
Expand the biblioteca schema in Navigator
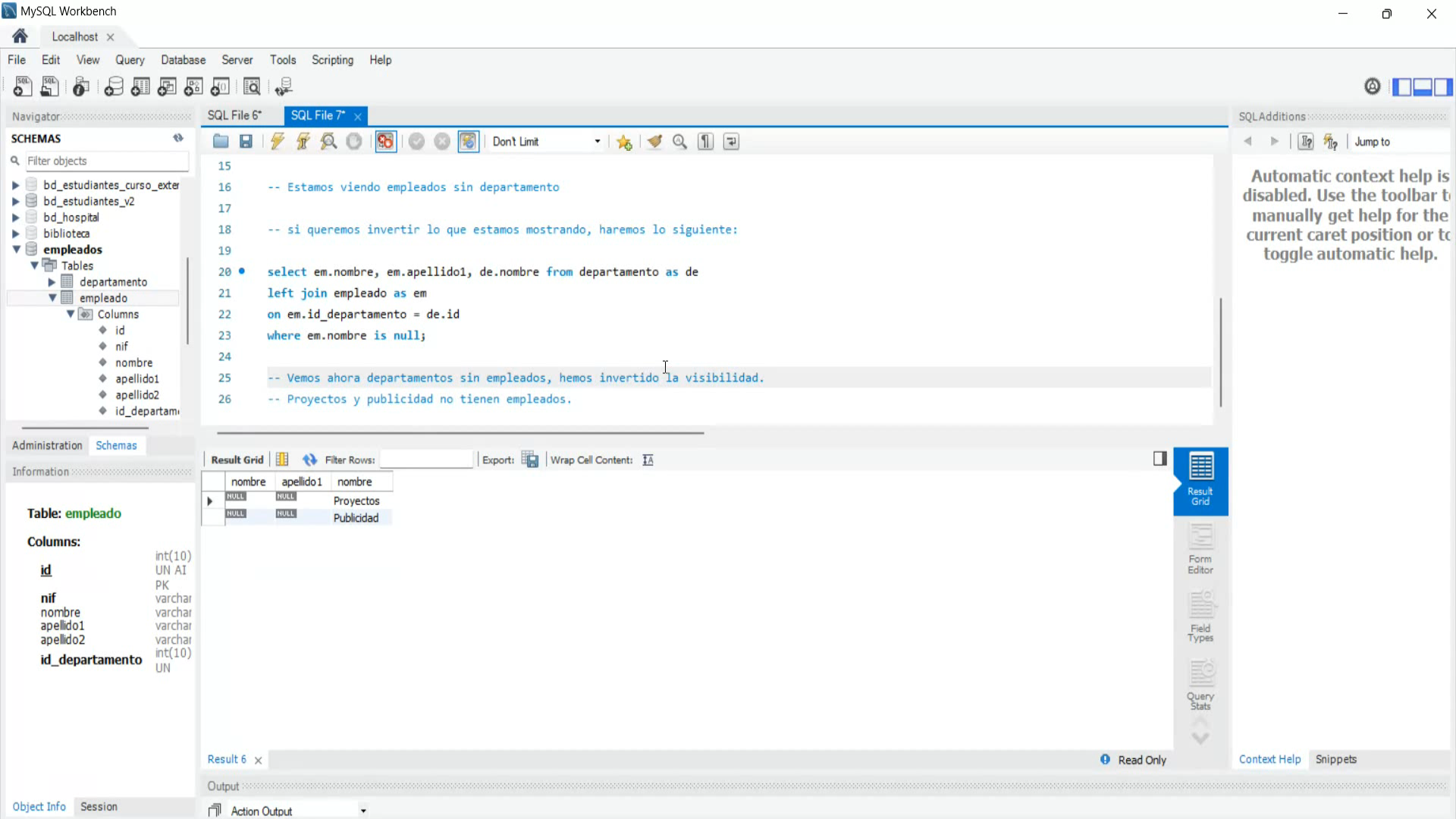tap(15, 233)
